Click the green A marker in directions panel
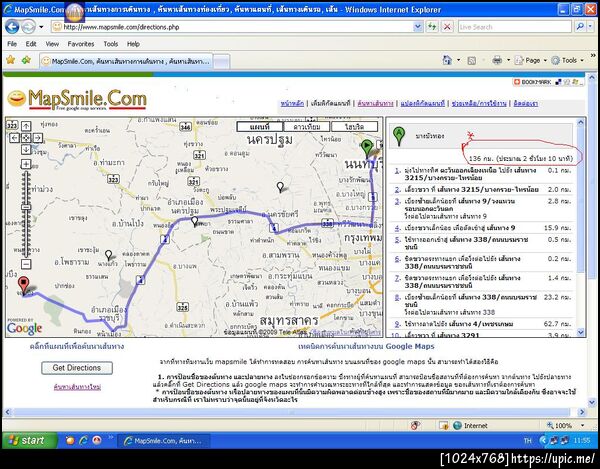Screen dimensions: 600x469 click(399, 135)
